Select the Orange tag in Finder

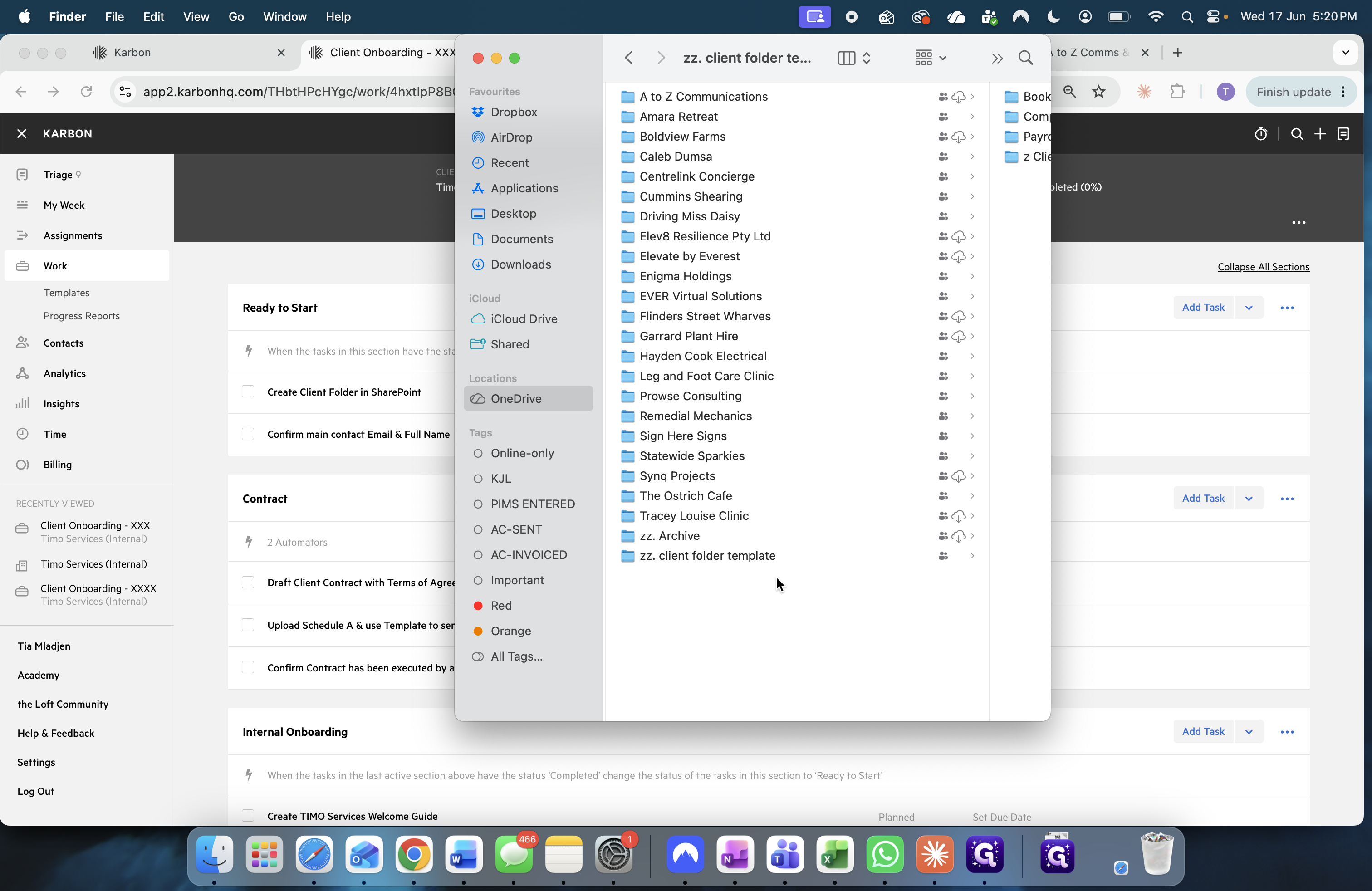click(x=501, y=631)
